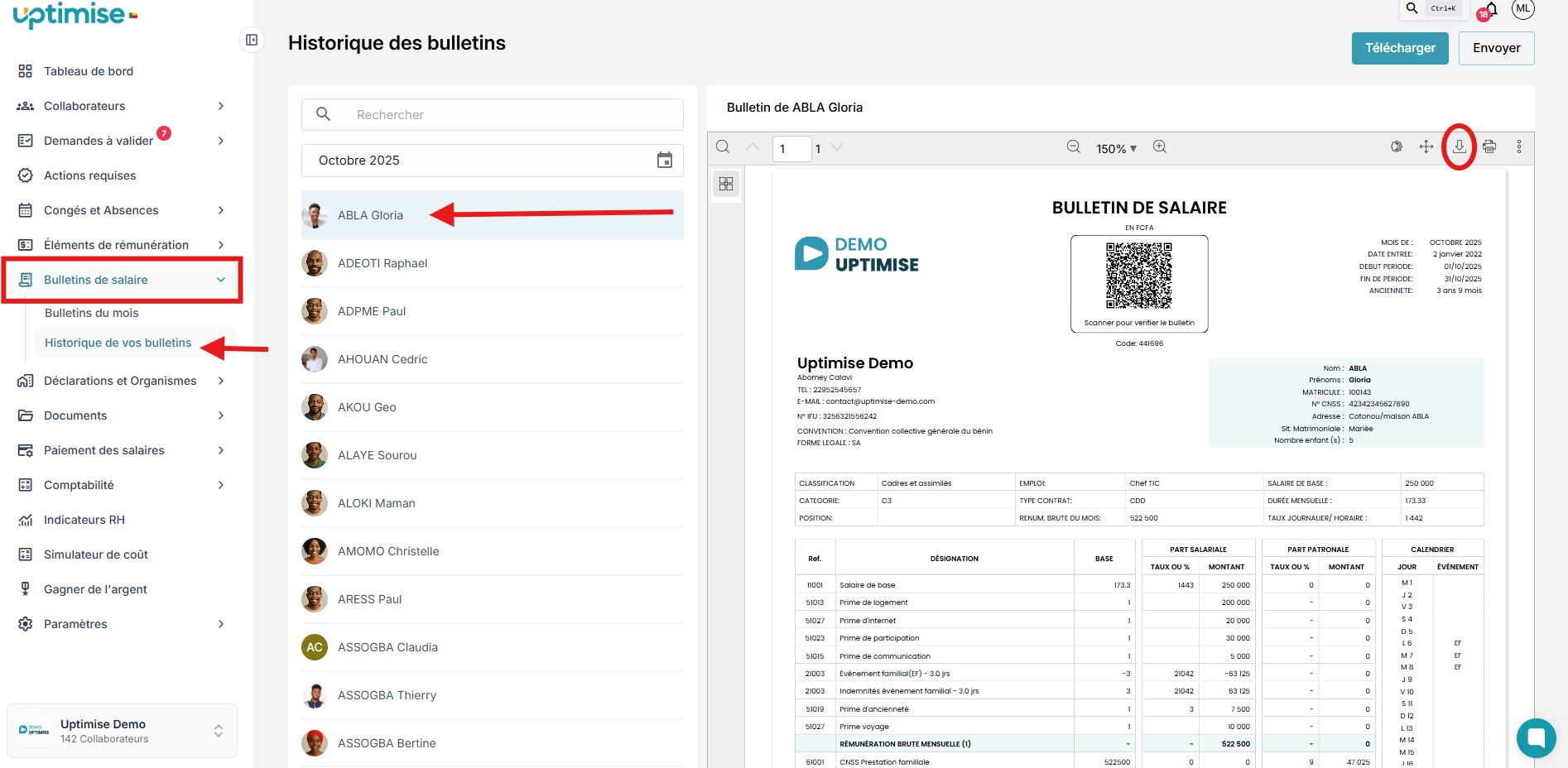
Task: Toggle the PDF thumbnails panel
Action: (726, 184)
